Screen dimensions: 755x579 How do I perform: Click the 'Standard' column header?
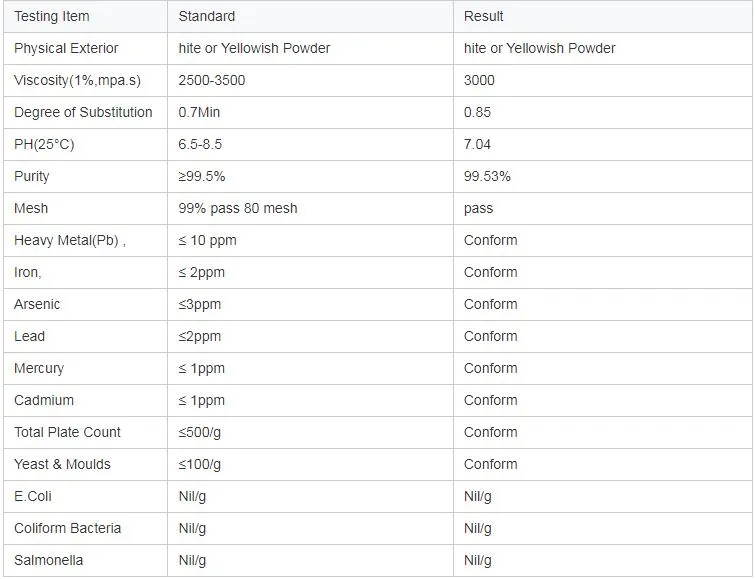[207, 16]
